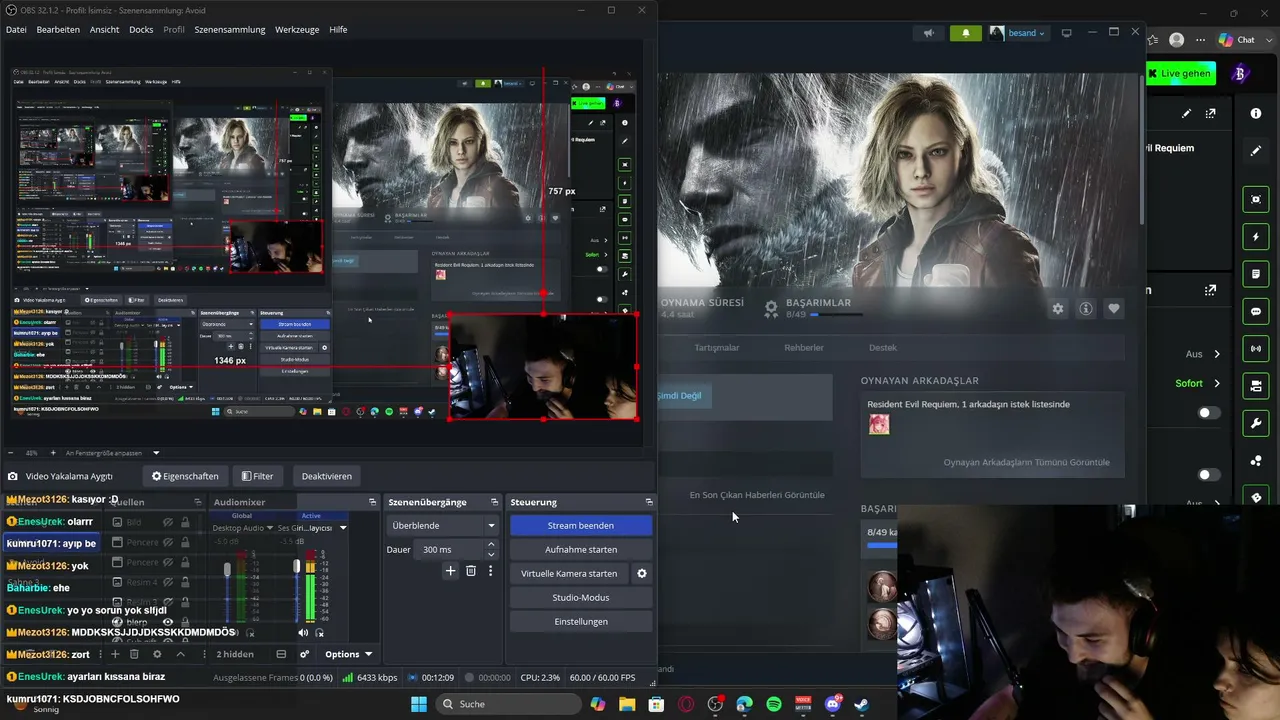
Task: Add a new source with plus icon
Action: (x=115, y=654)
